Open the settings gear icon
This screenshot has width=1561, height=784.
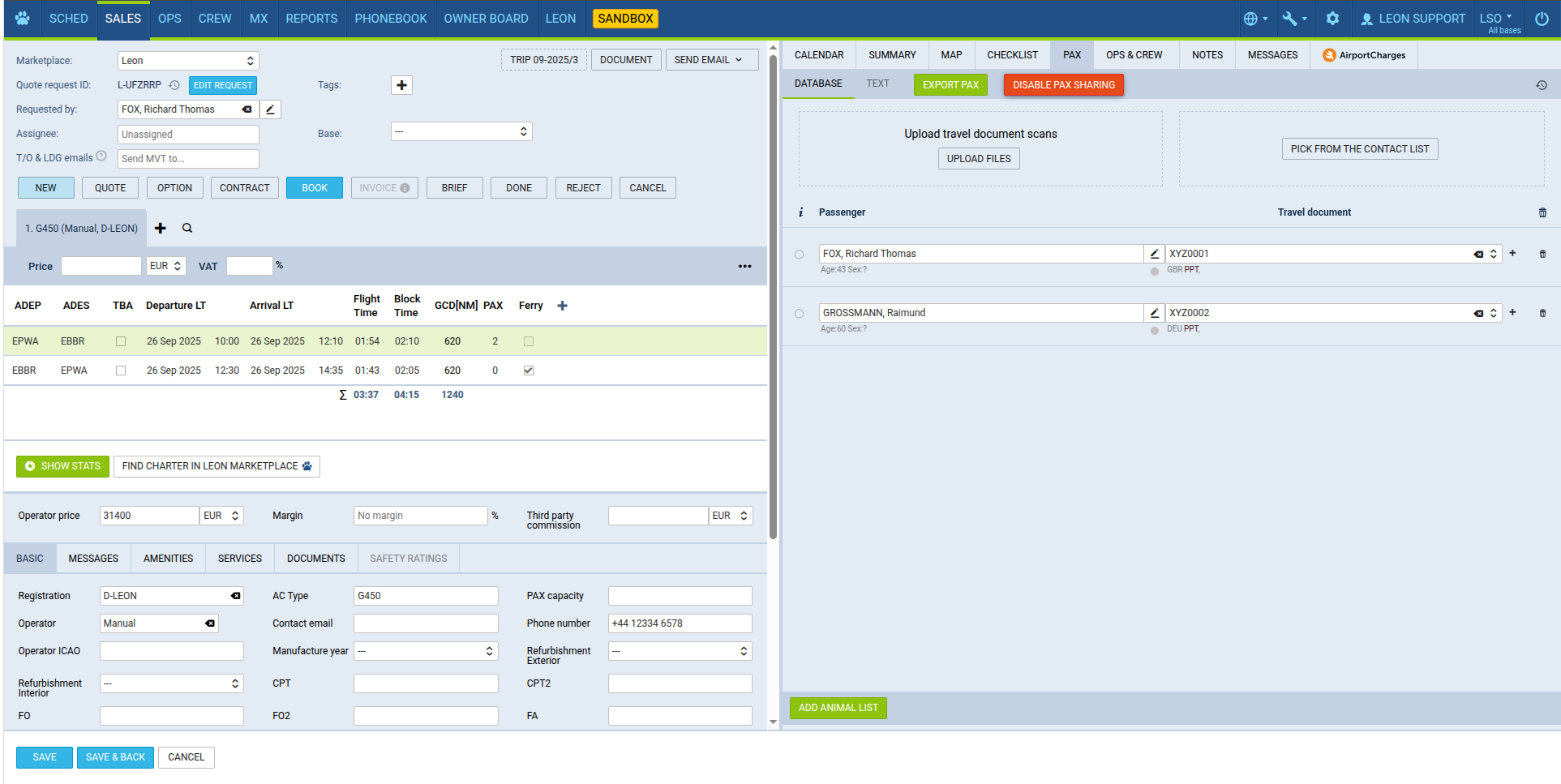1332,18
